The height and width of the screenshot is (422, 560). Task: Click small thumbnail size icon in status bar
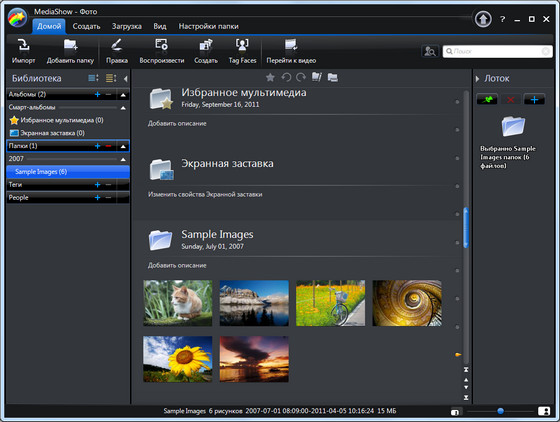coord(455,412)
